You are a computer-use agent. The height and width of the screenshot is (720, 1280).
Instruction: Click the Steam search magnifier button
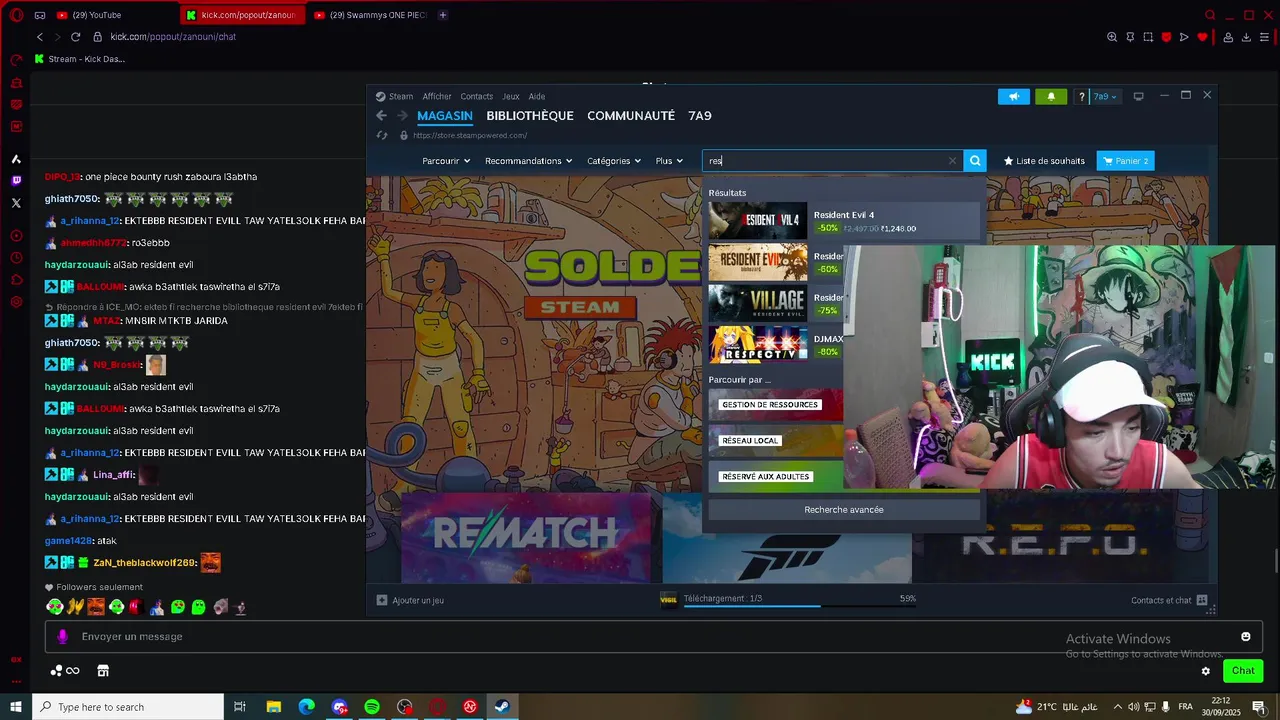[975, 160]
